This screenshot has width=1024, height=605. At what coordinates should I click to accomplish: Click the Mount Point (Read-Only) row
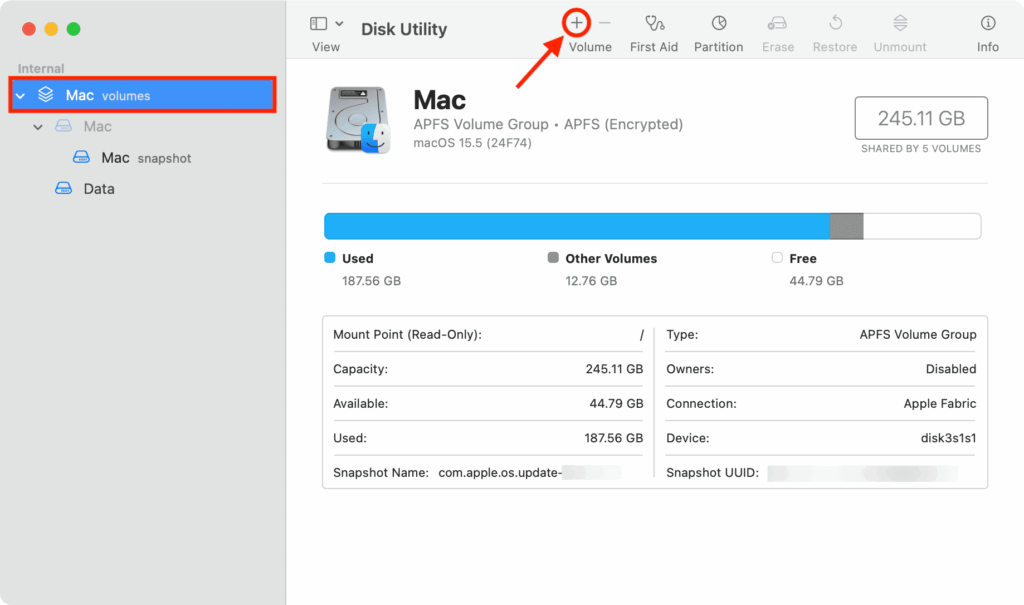pyautogui.click(x=488, y=335)
